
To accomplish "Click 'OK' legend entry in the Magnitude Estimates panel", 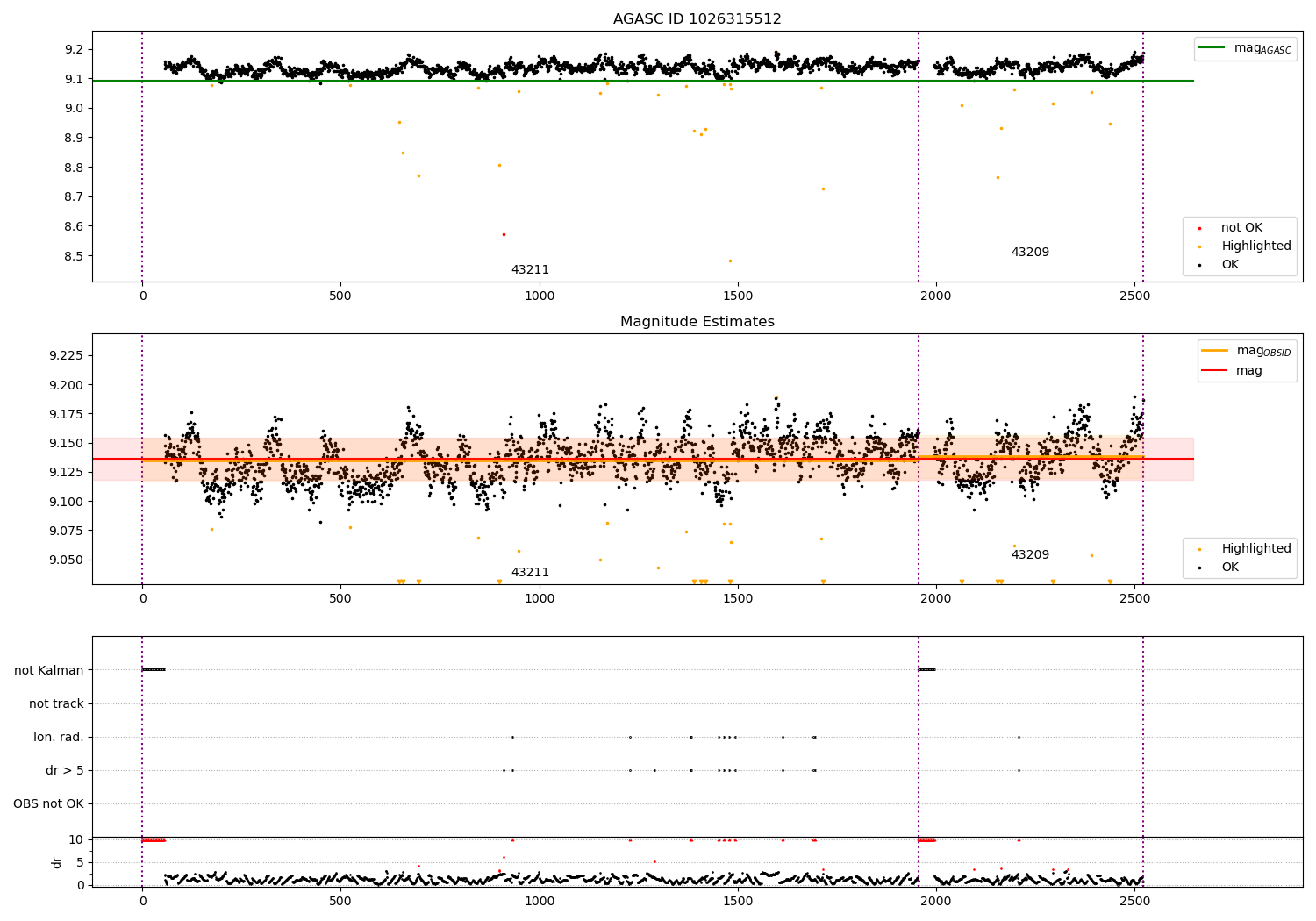I will point(1230,567).
